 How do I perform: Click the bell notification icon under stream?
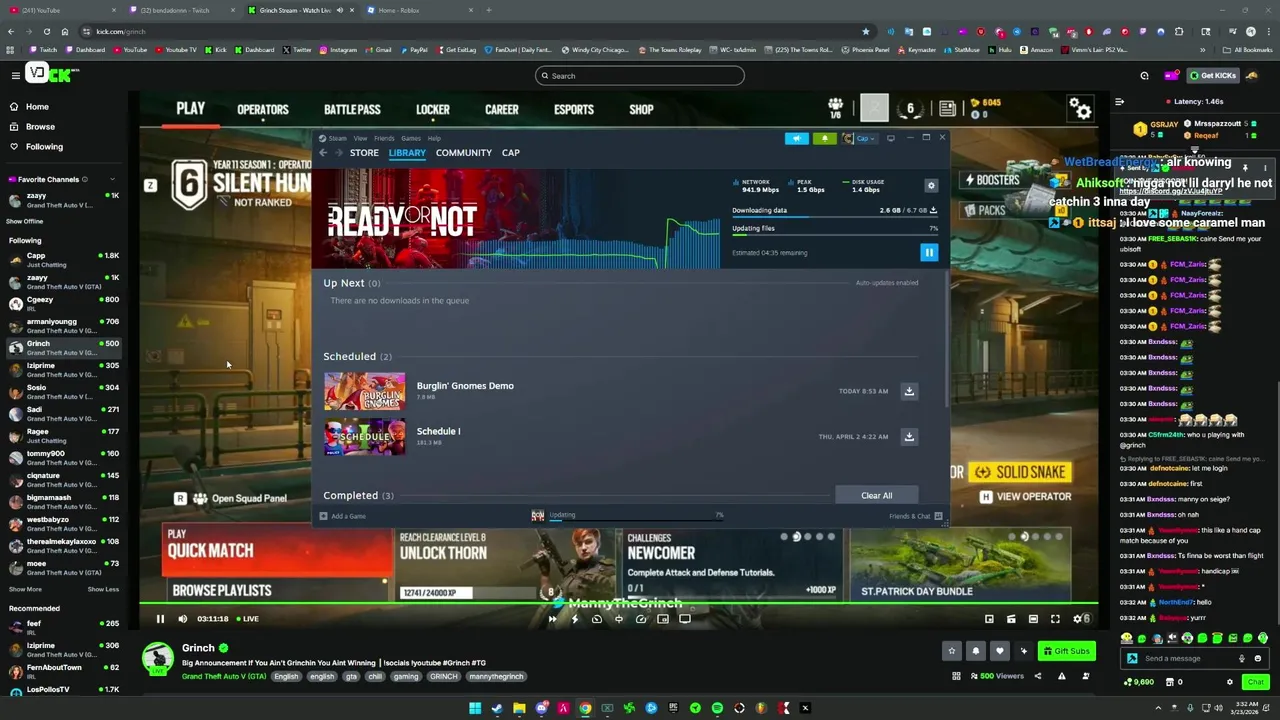coord(976,651)
